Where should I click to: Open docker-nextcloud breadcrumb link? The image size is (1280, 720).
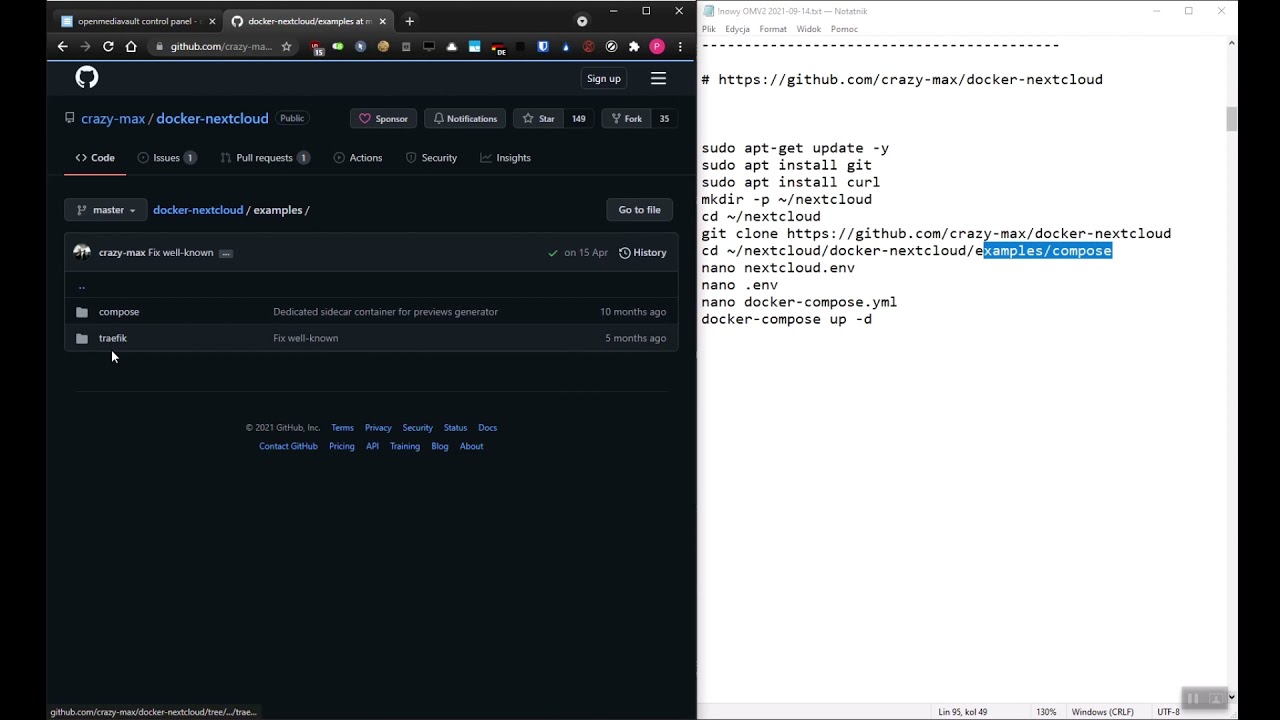click(x=198, y=210)
